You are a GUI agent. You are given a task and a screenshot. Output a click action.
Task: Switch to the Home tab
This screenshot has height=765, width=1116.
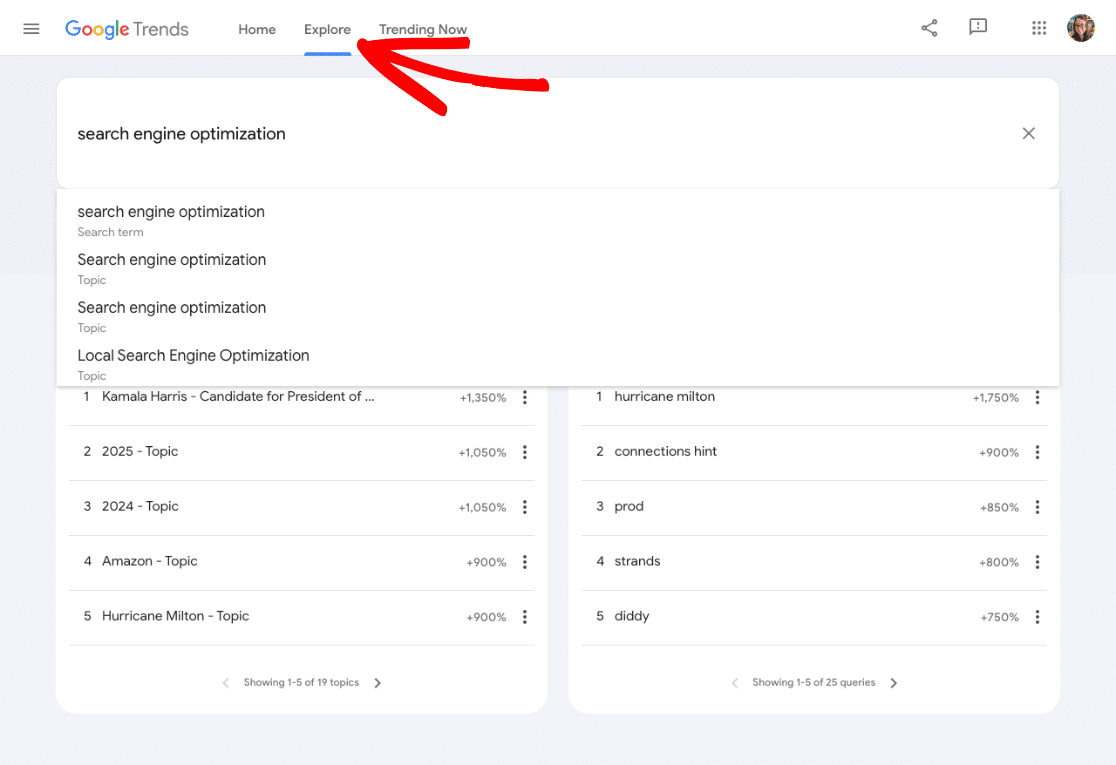[256, 29]
